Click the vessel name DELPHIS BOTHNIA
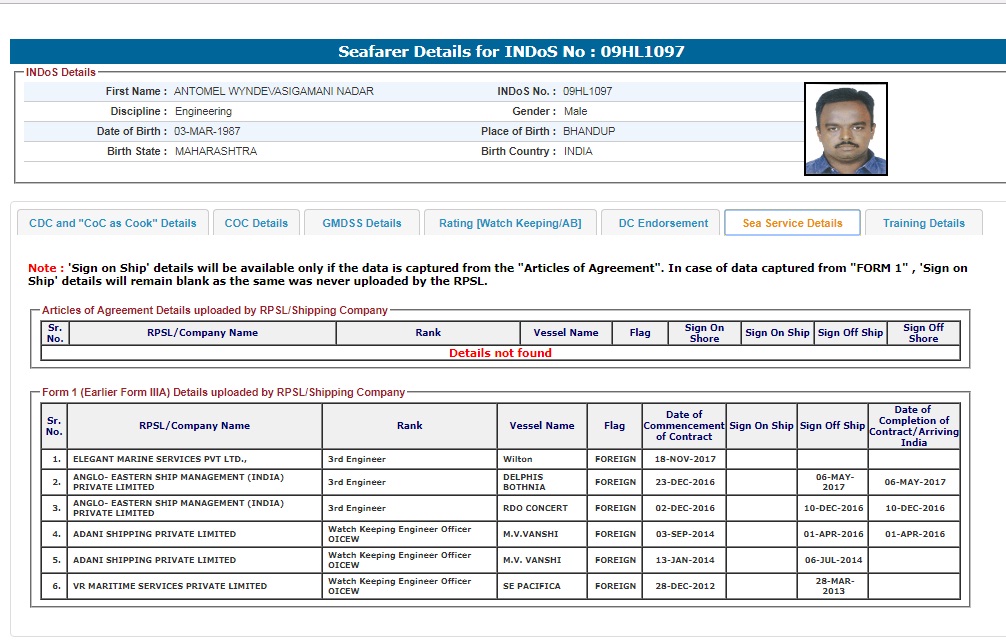The width and height of the screenshot is (1006, 640). (524, 482)
